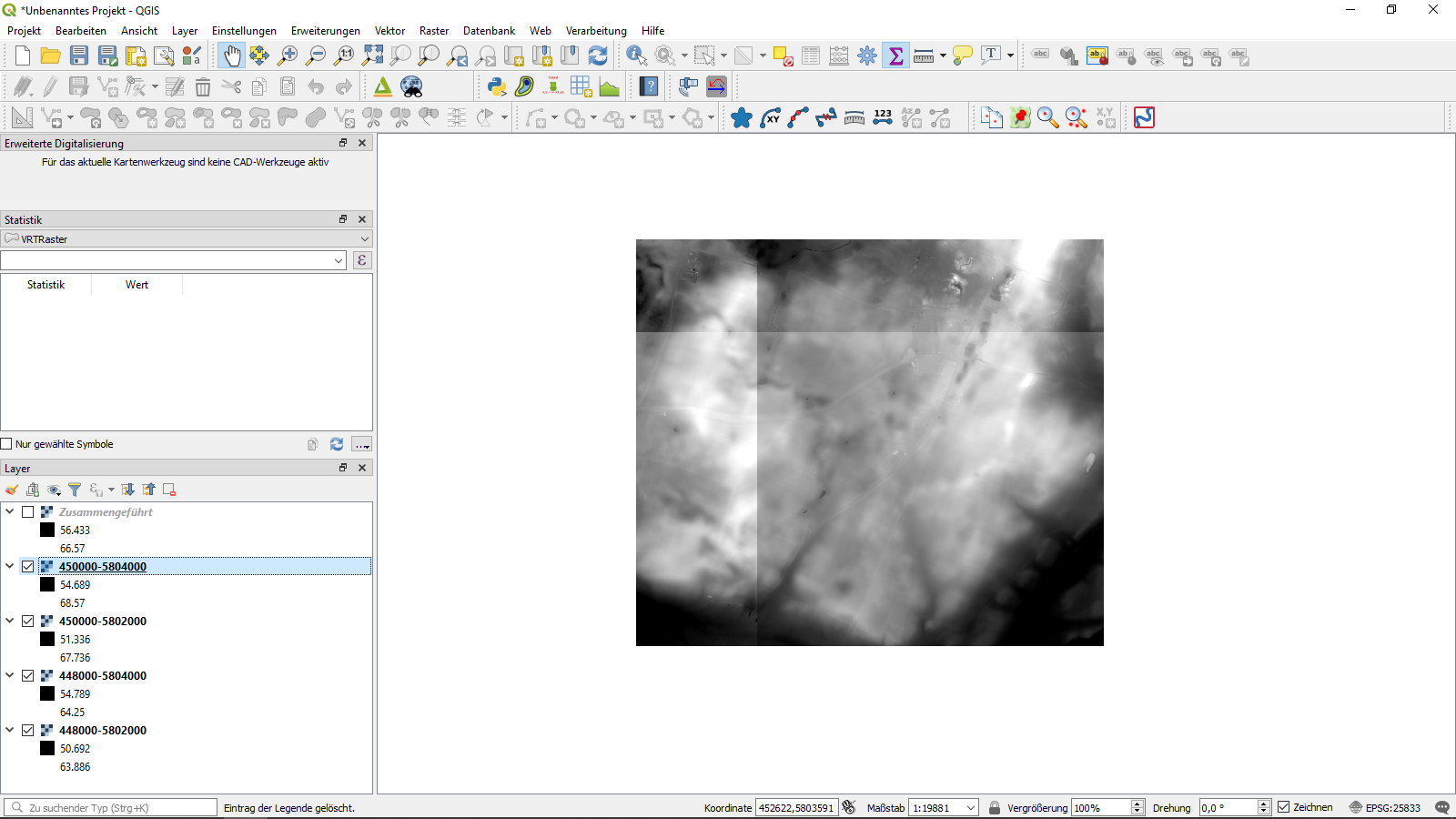This screenshot has height=819, width=1456.
Task: Hide the 450000-5804000 layer
Action: (28, 567)
